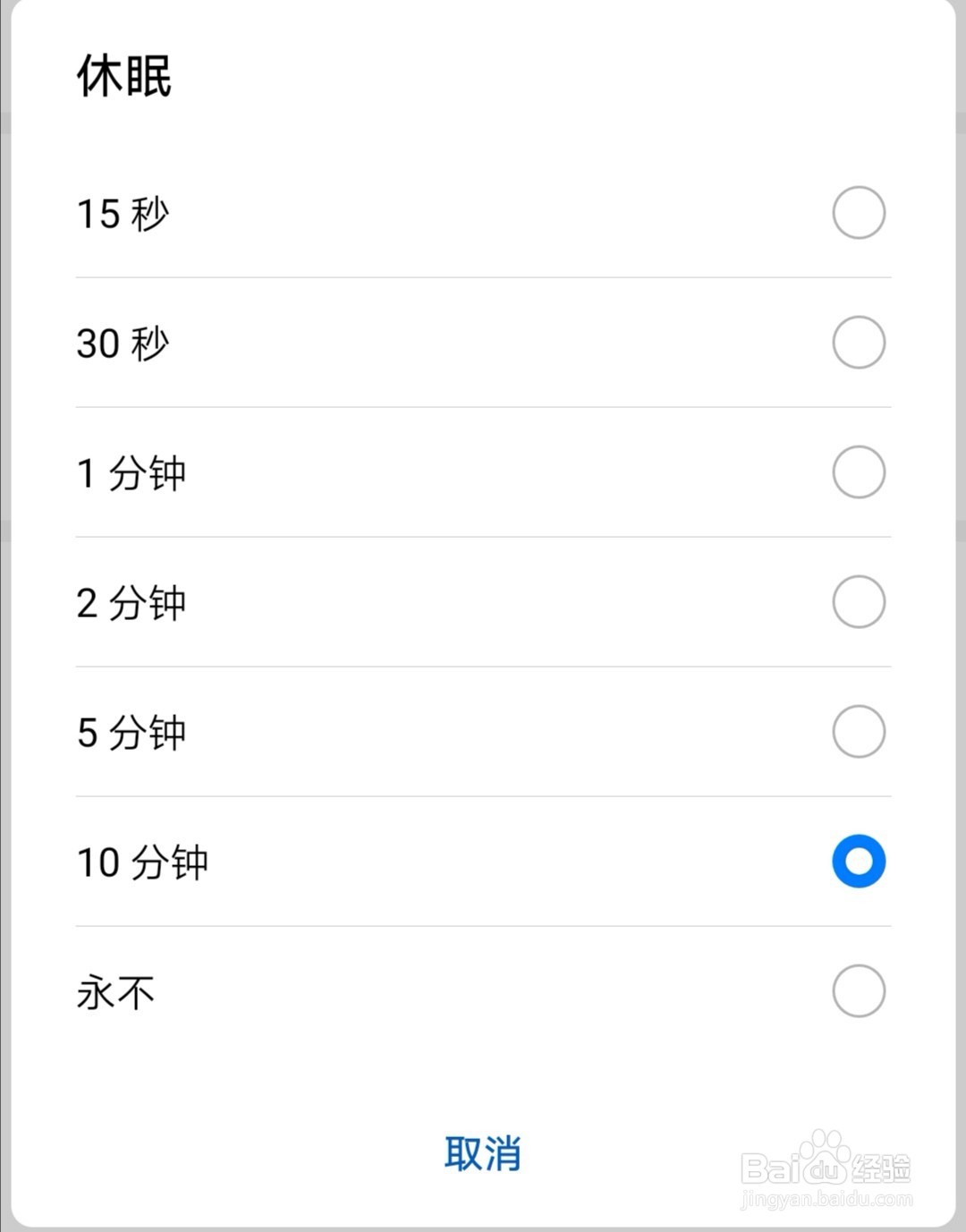Pick the 2 分钟 radio button

[x=859, y=602]
